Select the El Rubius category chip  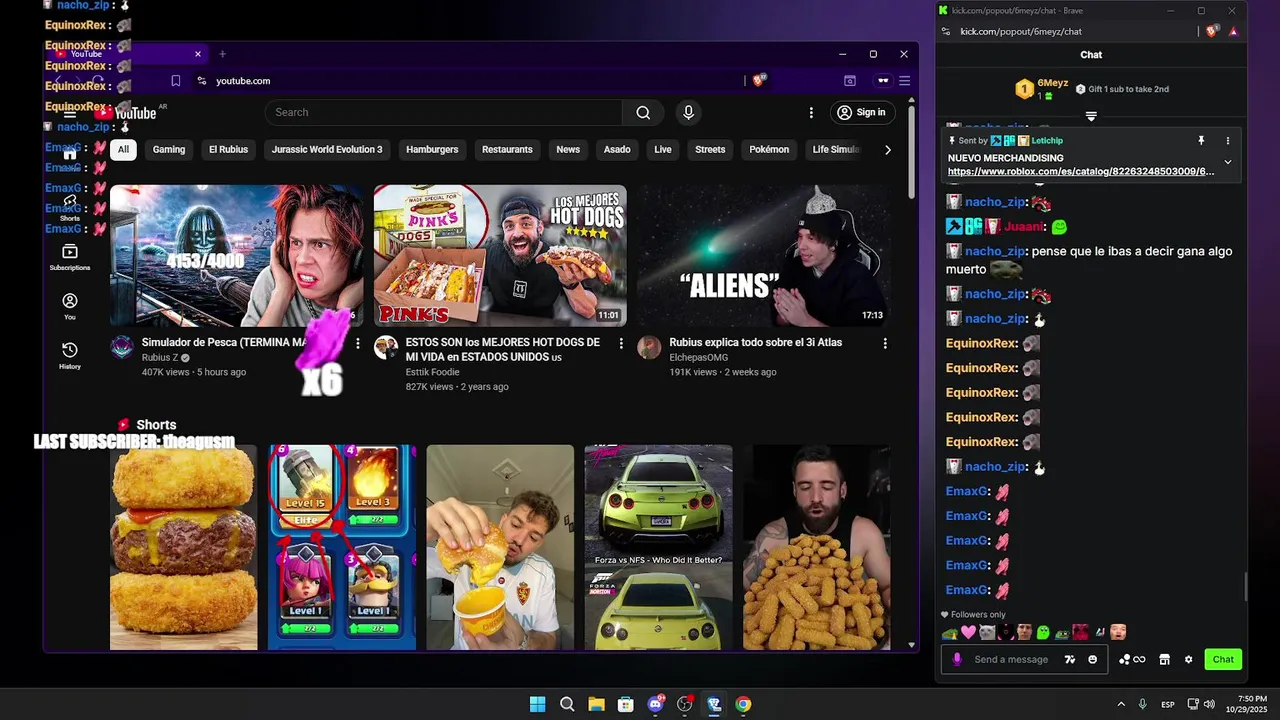pos(228,149)
